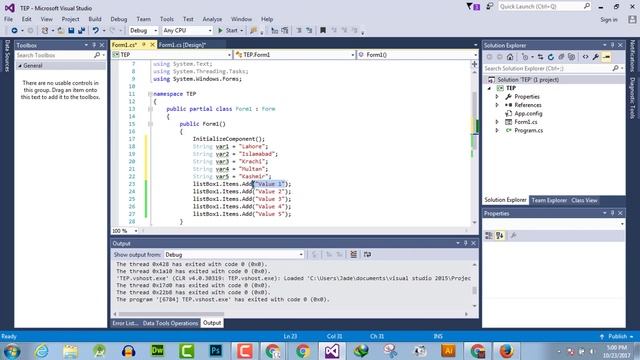640x360 pixels.
Task: Click the Output horizontal scrollbar thumb
Action: 171,314
